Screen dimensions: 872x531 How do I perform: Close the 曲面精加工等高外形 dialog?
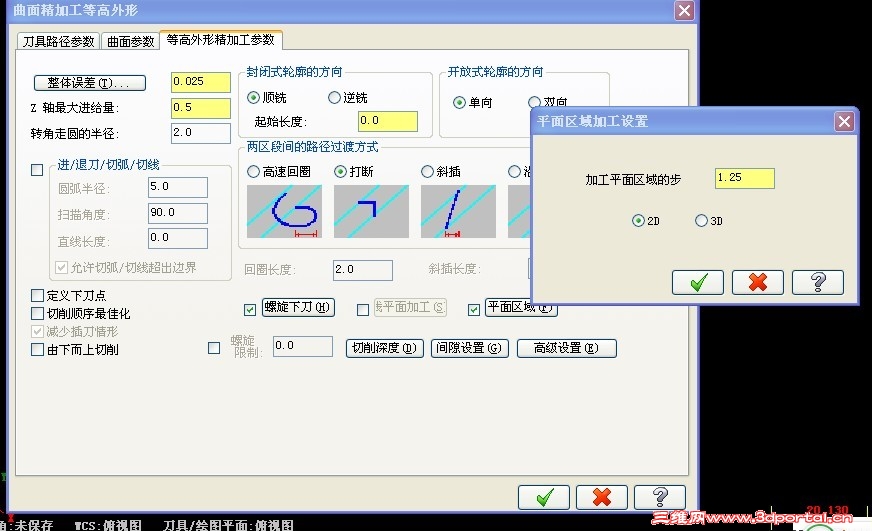(x=684, y=11)
